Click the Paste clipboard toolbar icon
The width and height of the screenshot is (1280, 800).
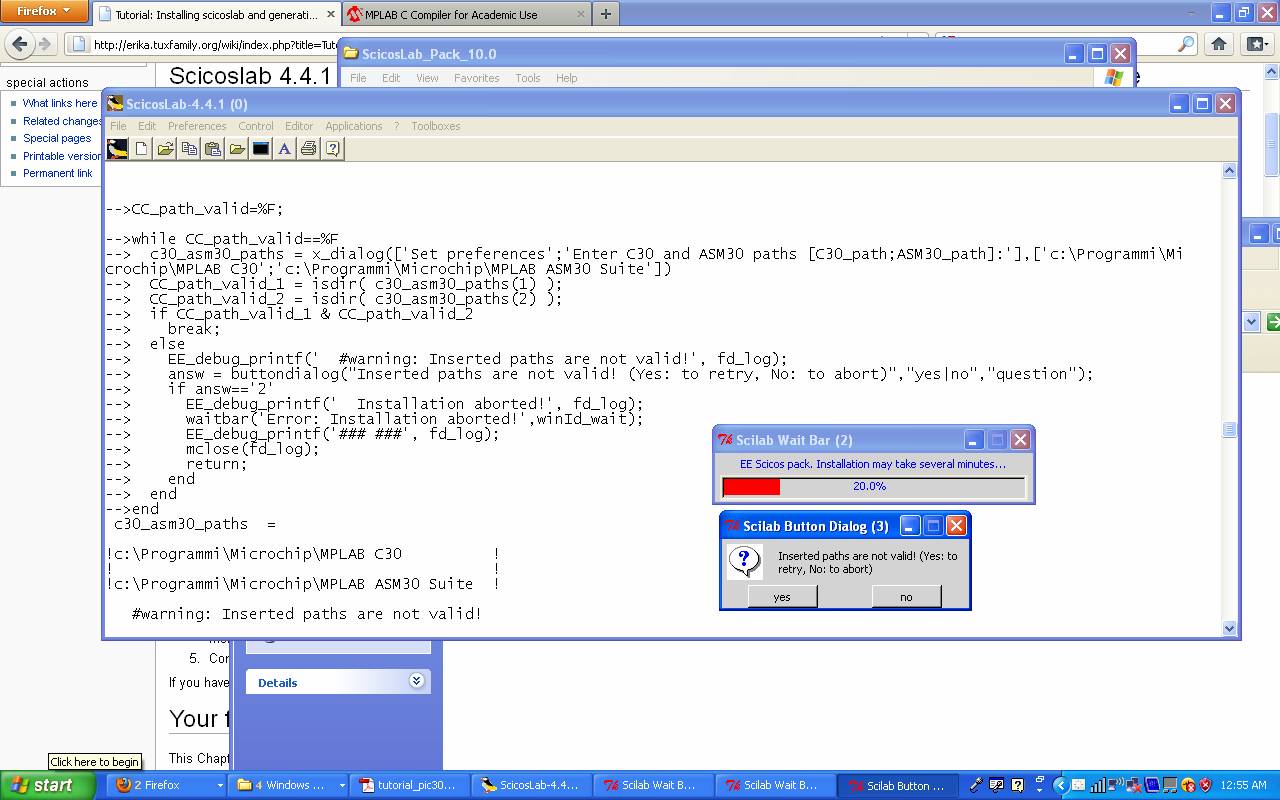[x=213, y=149]
